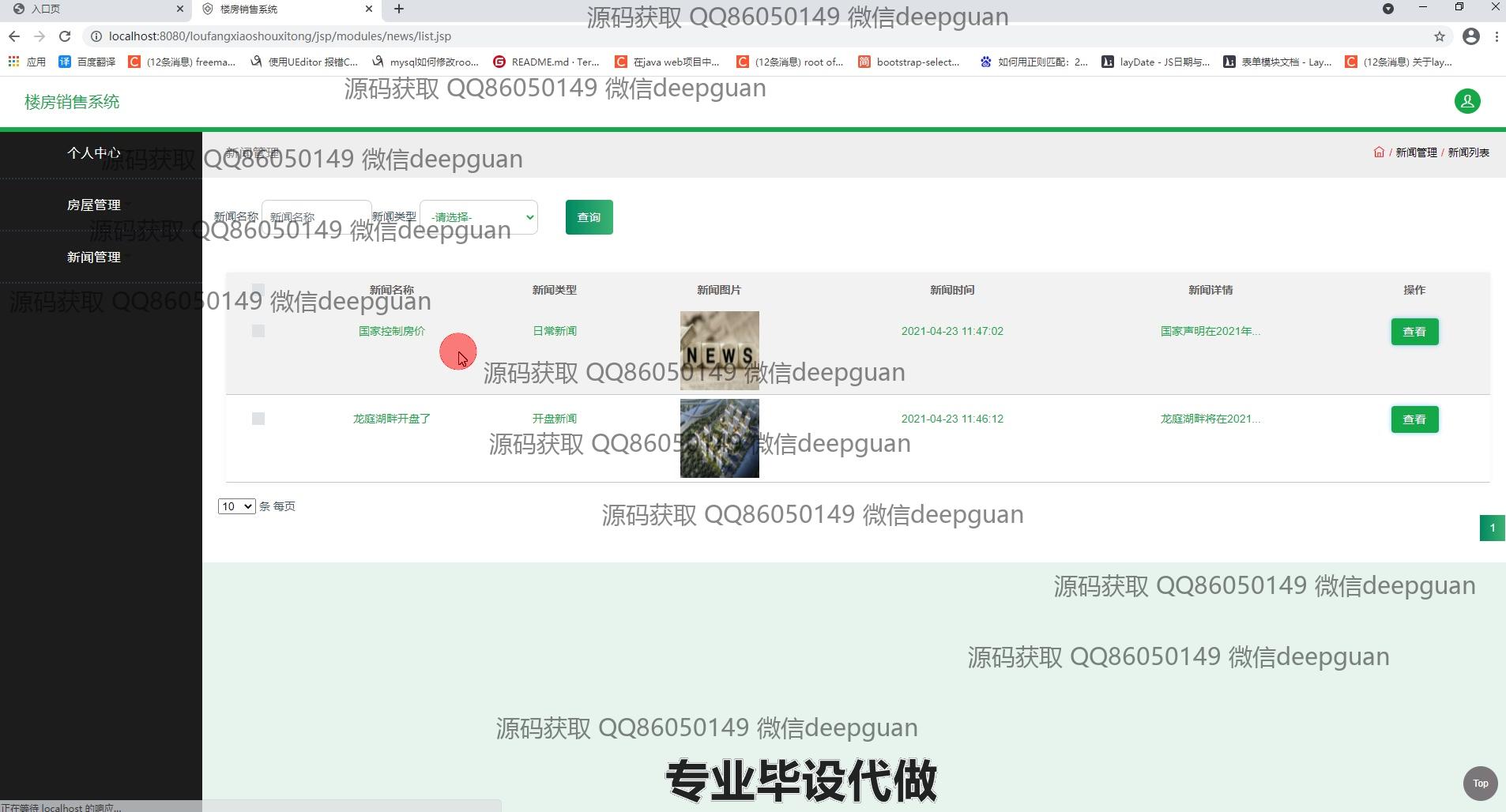Viewport: 1506px width, 812px height.
Task: Click 查看 for the 龙庭湖畔开盘了 news
Action: (1414, 419)
